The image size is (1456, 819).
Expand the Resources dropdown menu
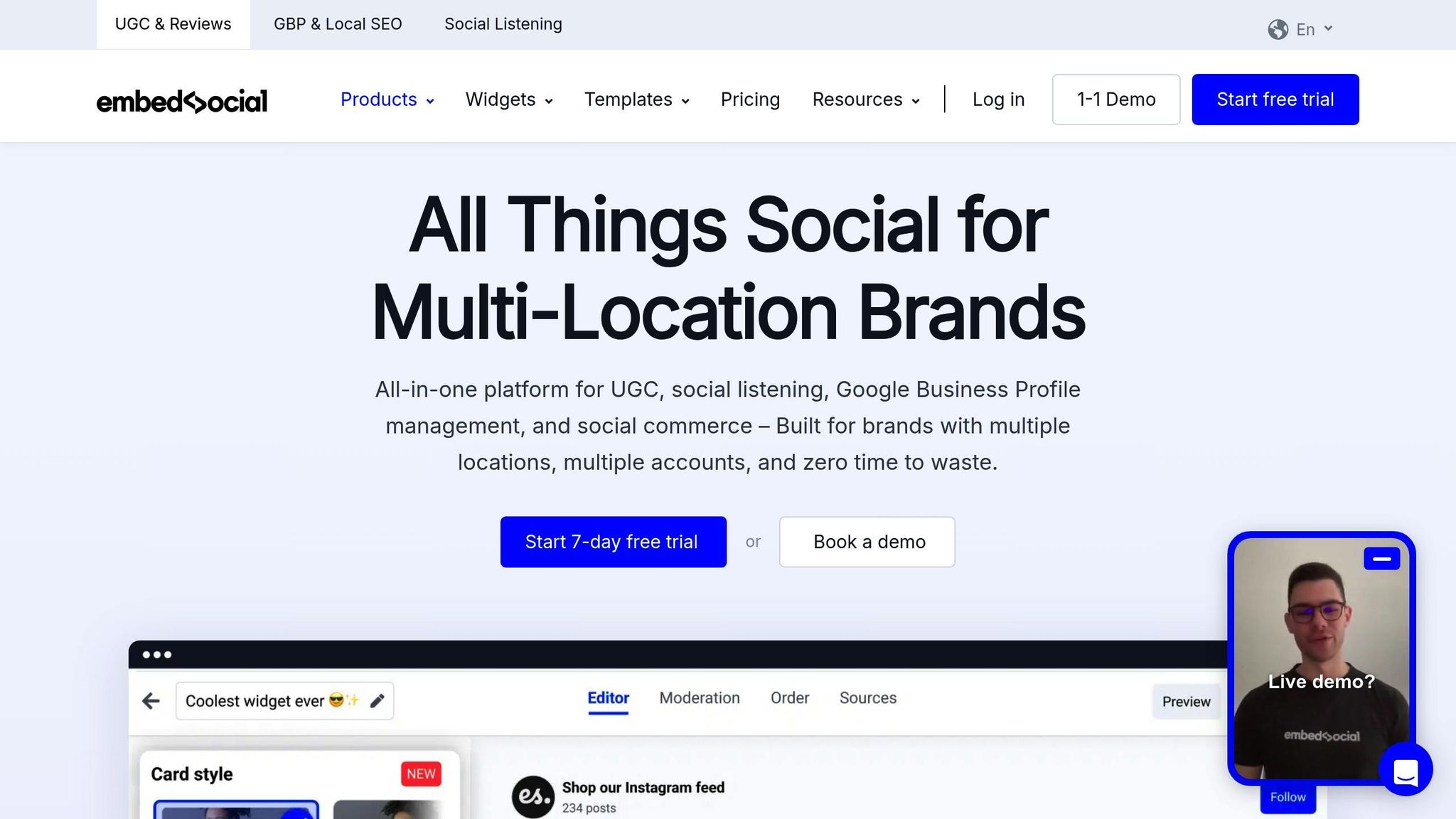(x=866, y=100)
